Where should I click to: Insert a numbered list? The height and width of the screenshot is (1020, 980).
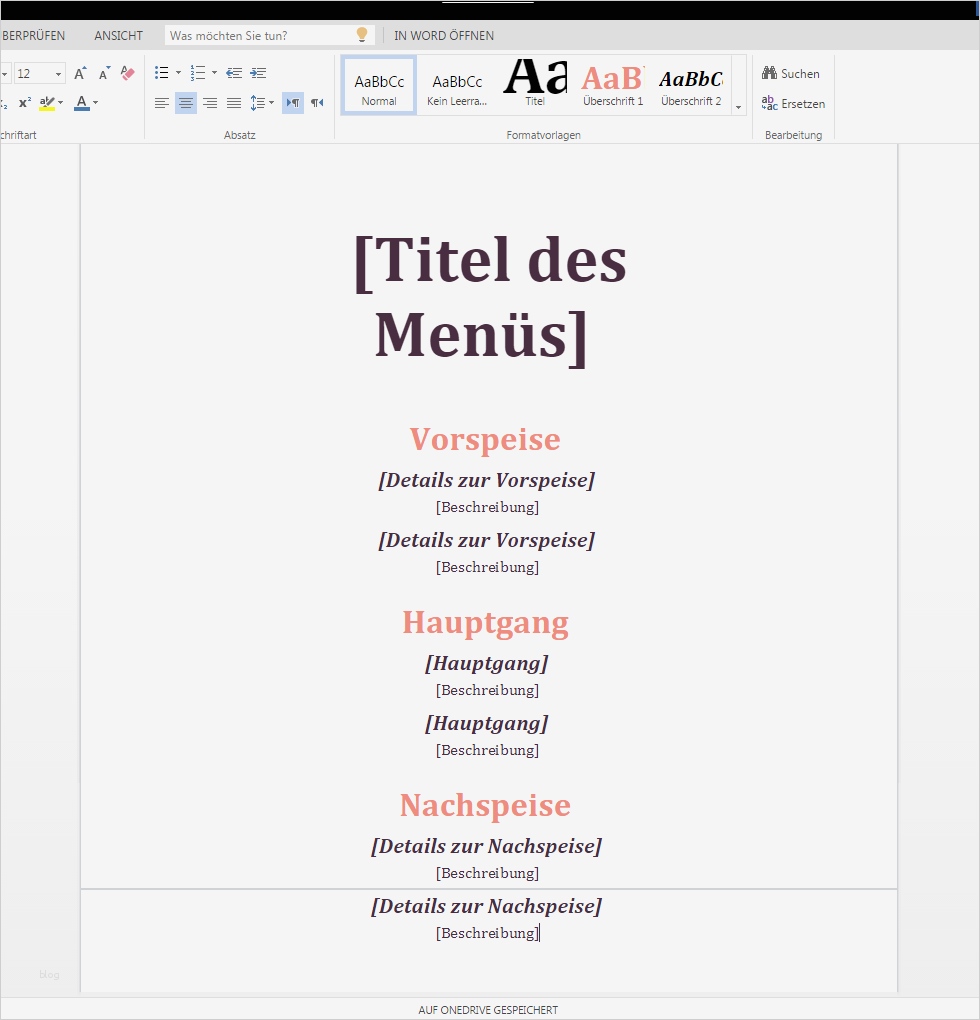click(x=198, y=73)
